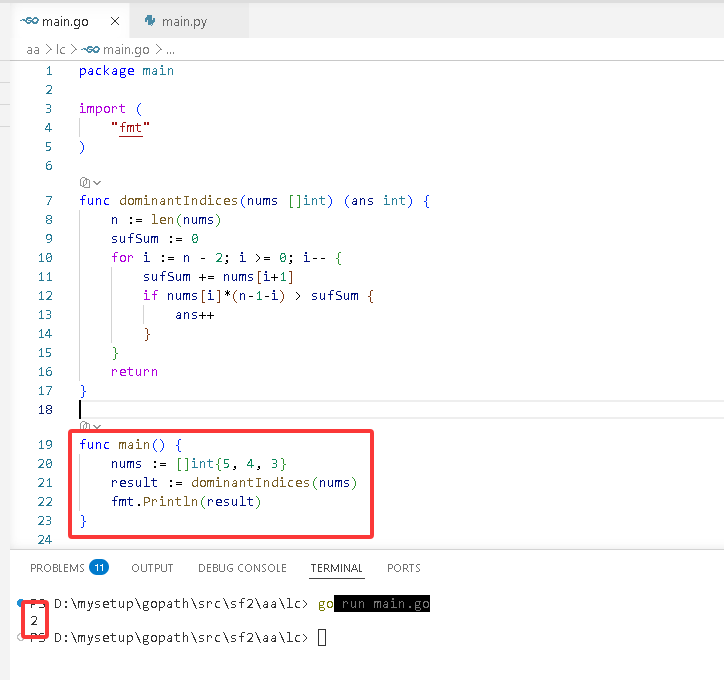This screenshot has height=680, width=724.
Task: Click the 'import (' statement on line 3
Action: 111,108
